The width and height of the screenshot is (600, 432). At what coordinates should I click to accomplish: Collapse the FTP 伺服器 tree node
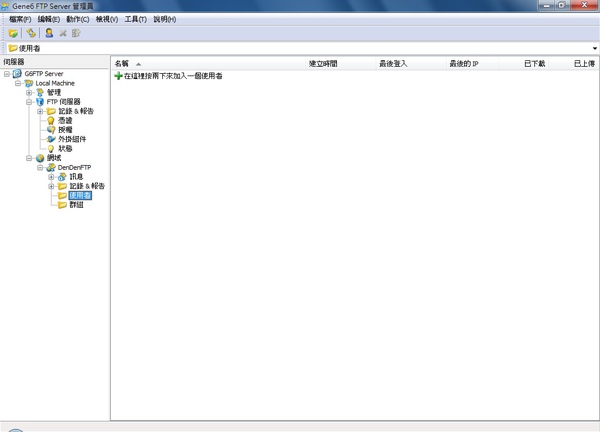click(29, 102)
